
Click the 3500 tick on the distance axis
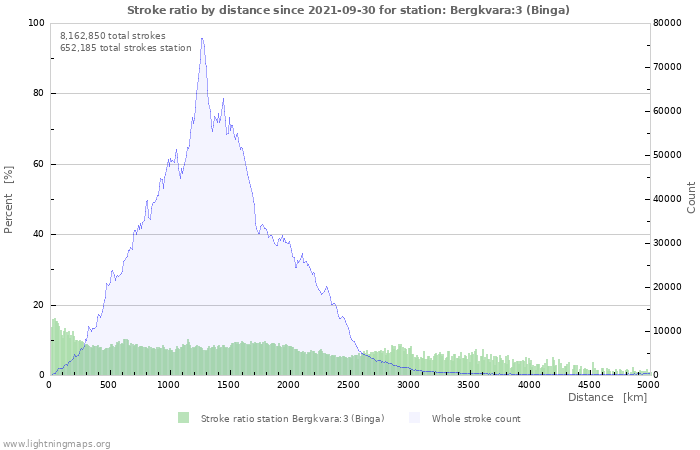tap(469, 384)
